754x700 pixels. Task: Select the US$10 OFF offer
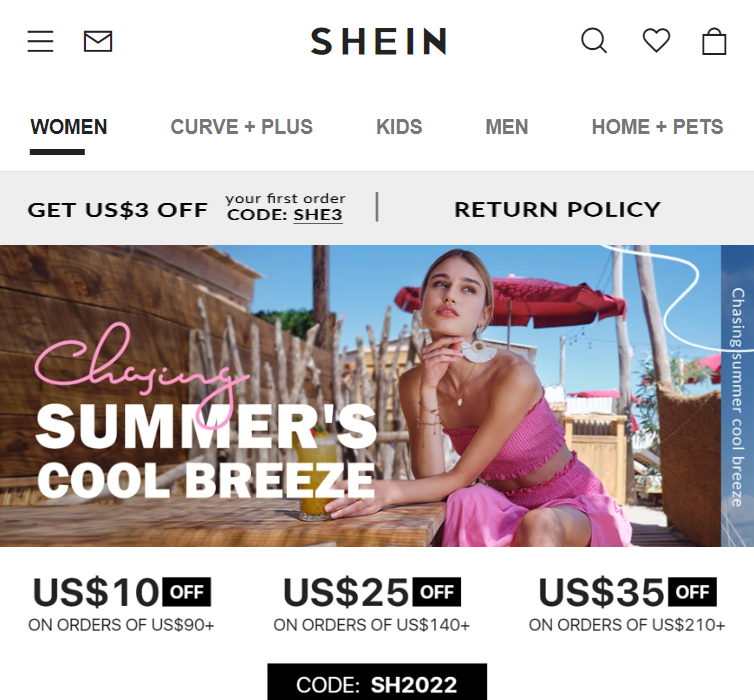pos(121,604)
